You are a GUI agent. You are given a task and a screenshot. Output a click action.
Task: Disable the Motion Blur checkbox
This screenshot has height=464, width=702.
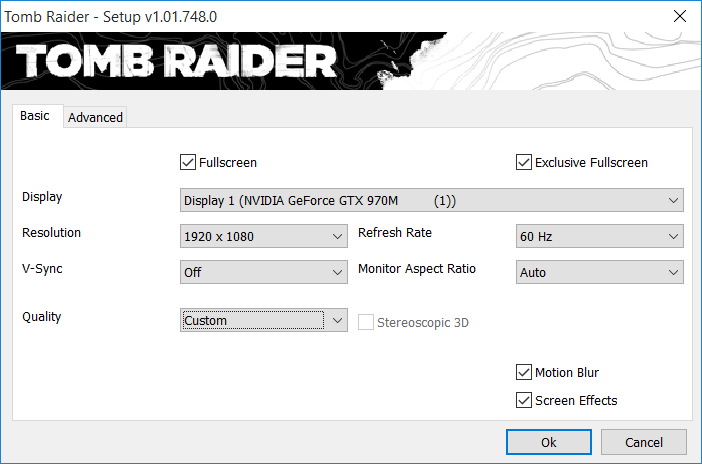(524, 372)
